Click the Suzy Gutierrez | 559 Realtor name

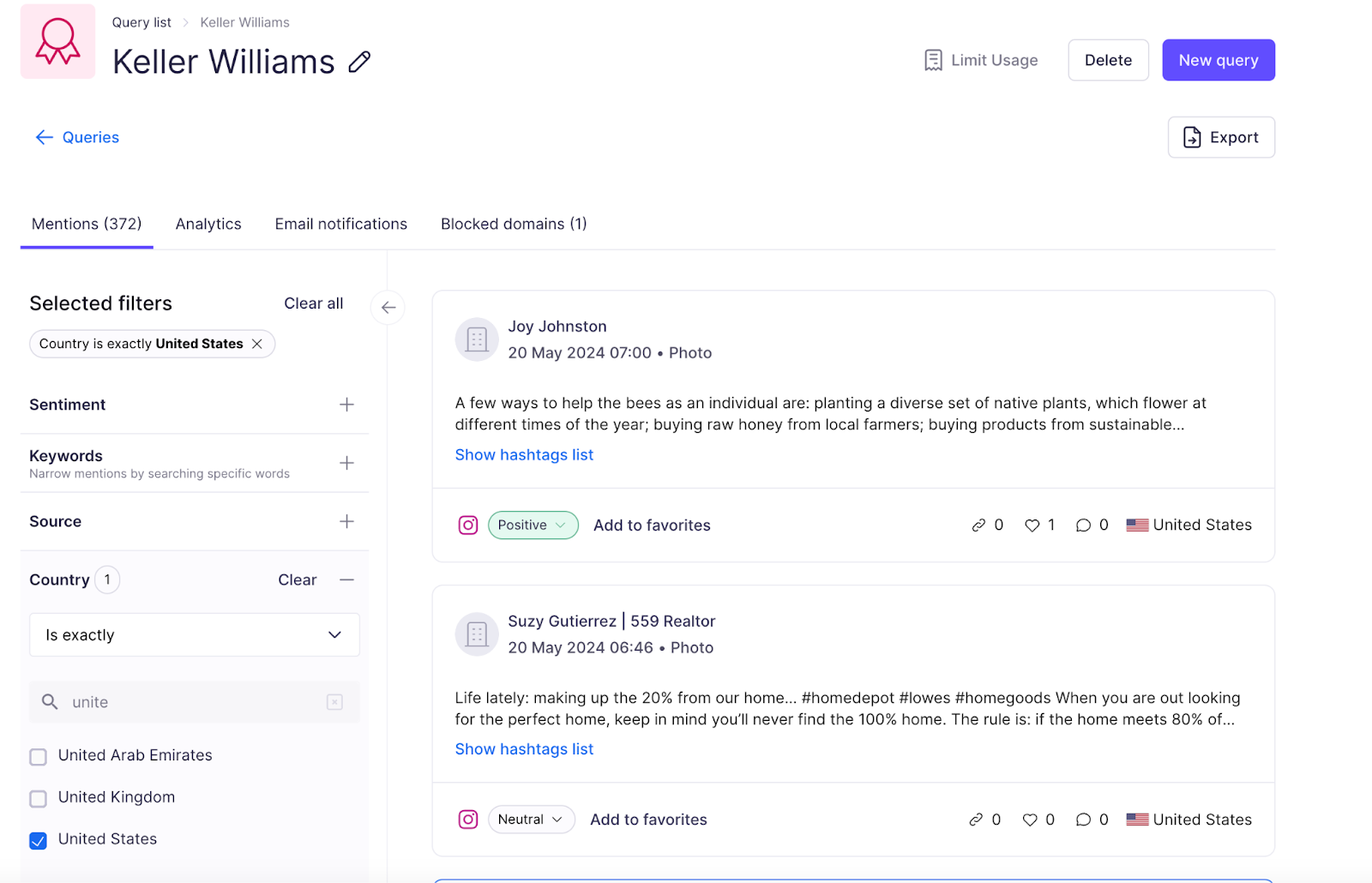(x=611, y=622)
